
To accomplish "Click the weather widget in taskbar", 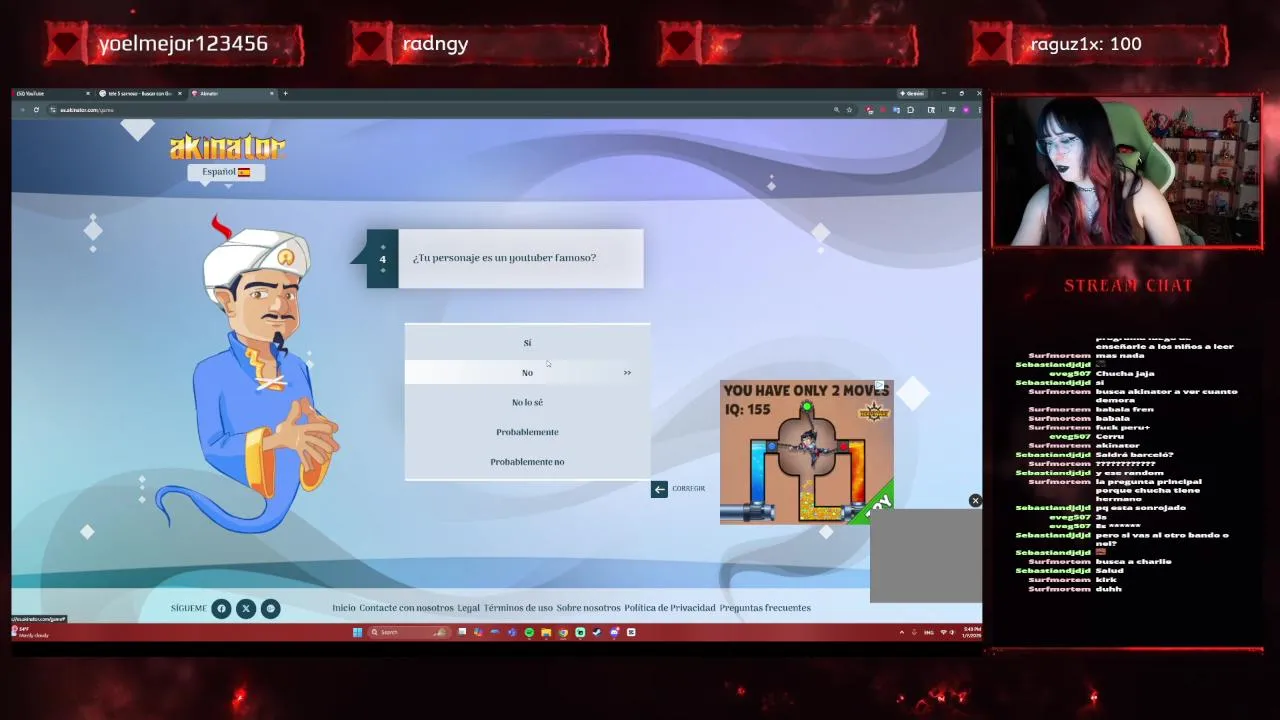I will pyautogui.click(x=30, y=632).
